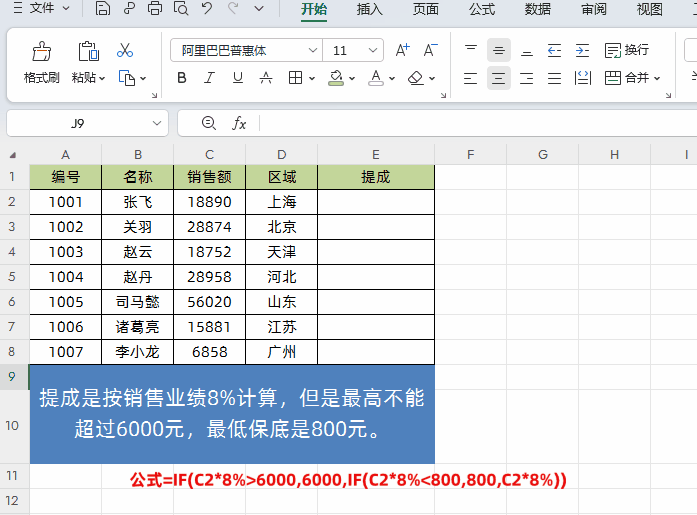Click the Print icon in quick access toolbar
The height and width of the screenshot is (515, 697).
point(155,8)
